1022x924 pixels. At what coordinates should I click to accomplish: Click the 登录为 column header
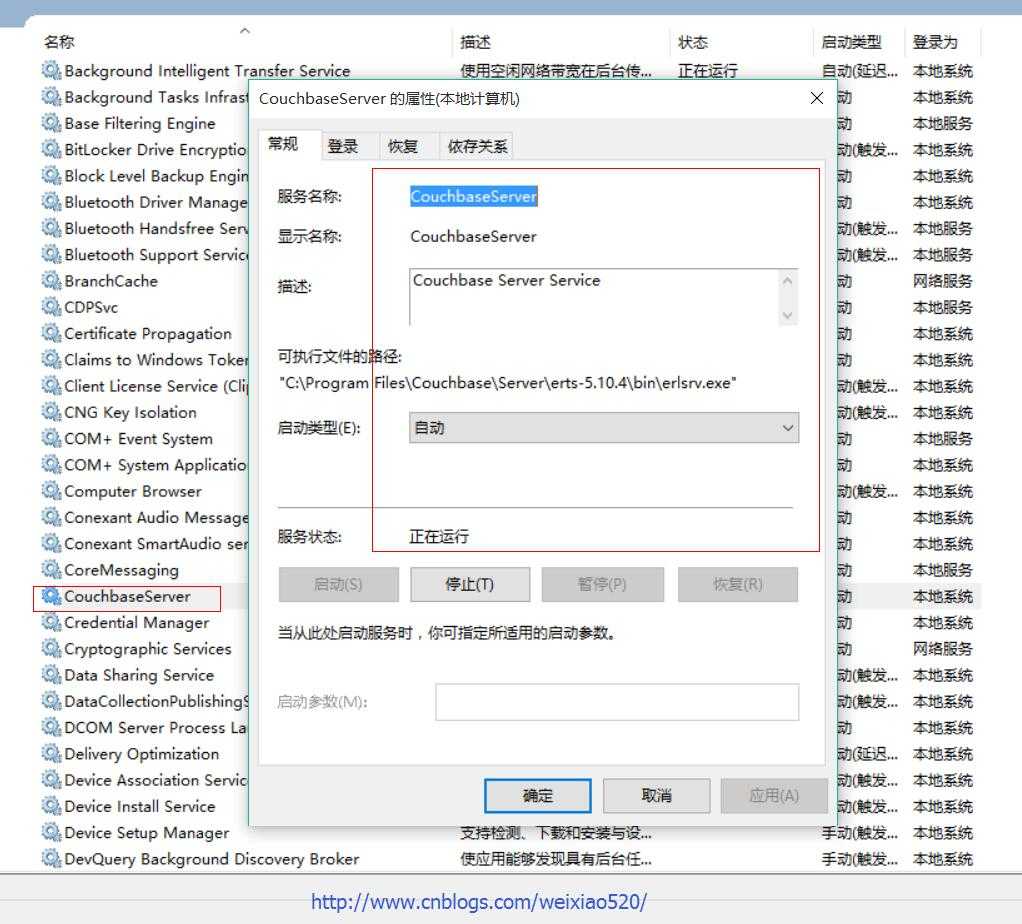click(942, 42)
